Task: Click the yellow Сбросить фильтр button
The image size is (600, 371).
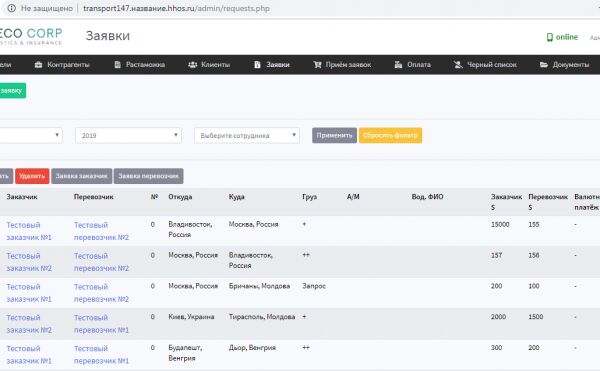Action: [390, 135]
